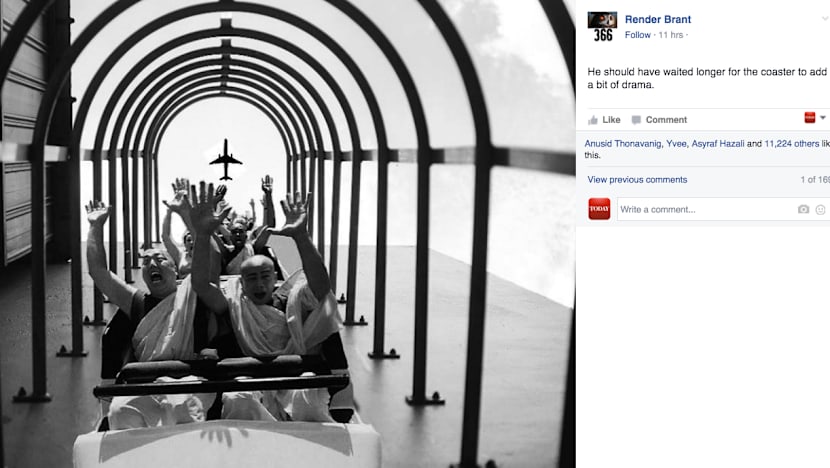Follow Render Brant
Viewport: 830px width, 468px height.
coord(637,35)
